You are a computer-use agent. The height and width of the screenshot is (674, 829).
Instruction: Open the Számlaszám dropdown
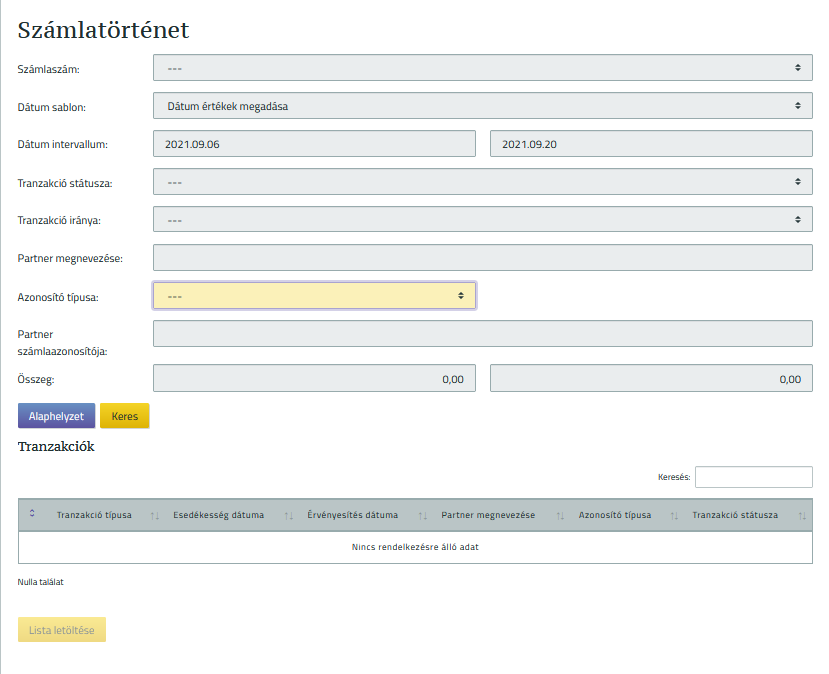coord(482,68)
